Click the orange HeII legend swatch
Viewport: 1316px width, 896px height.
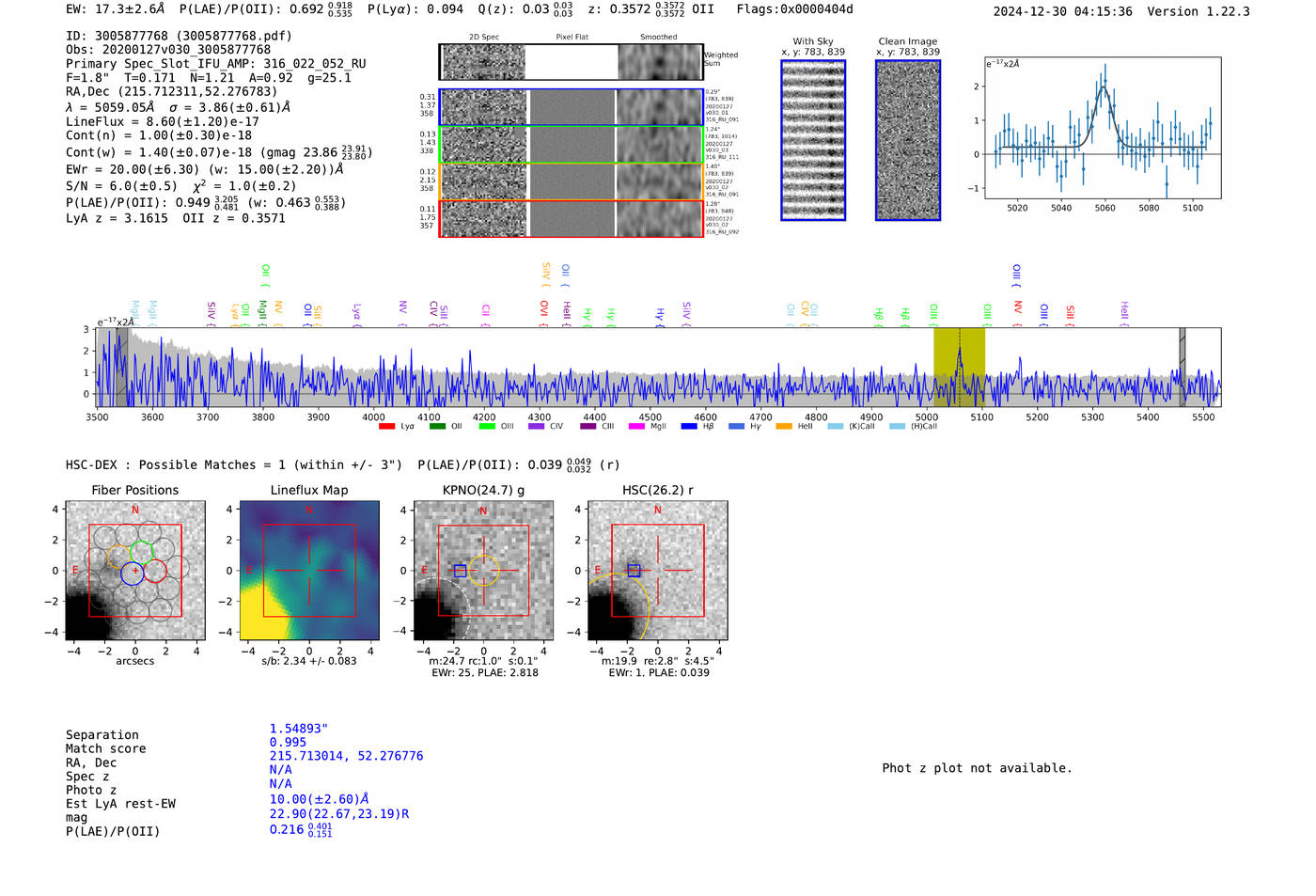[x=784, y=427]
